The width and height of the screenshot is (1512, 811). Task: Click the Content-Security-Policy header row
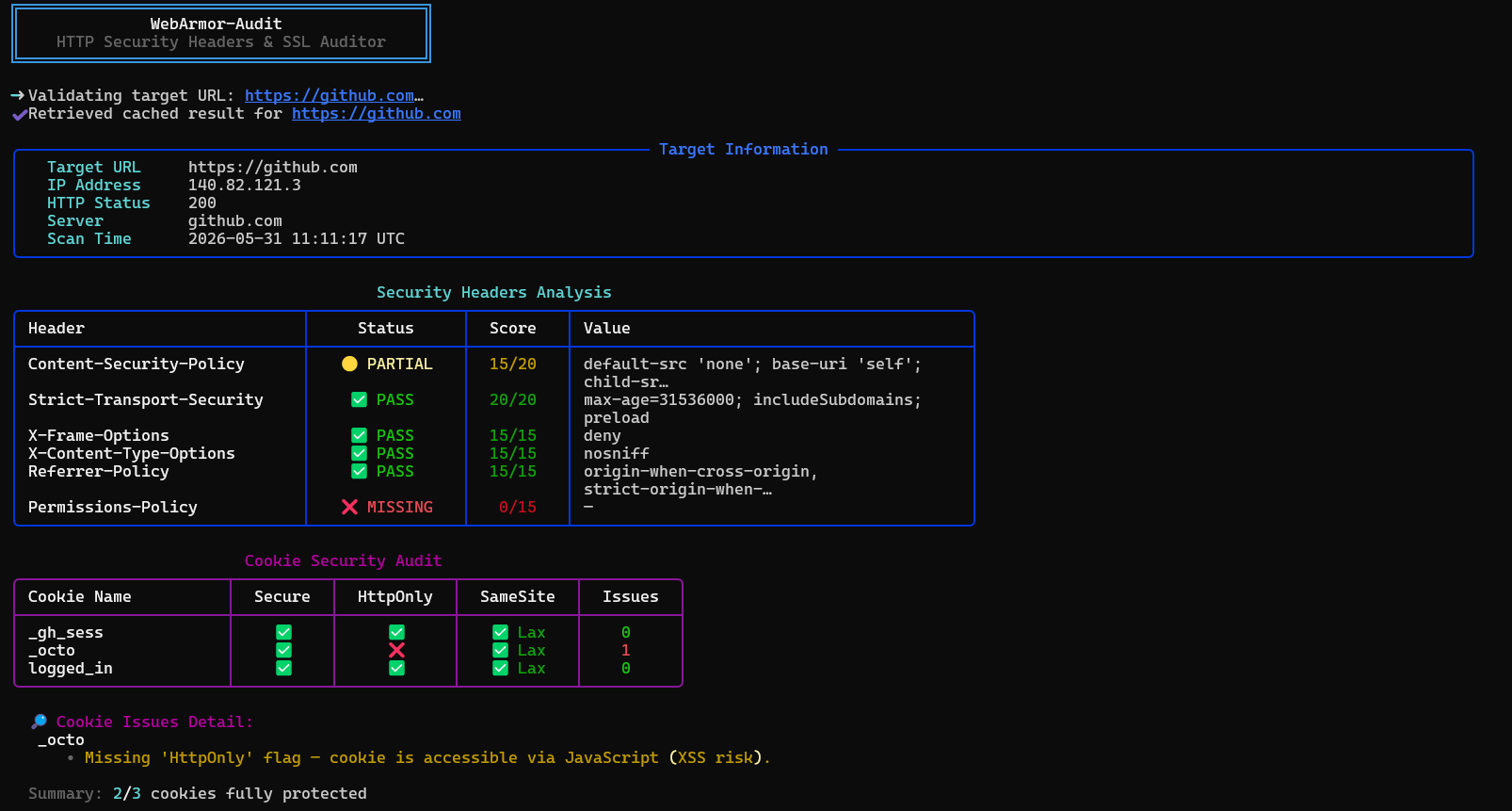494,372
